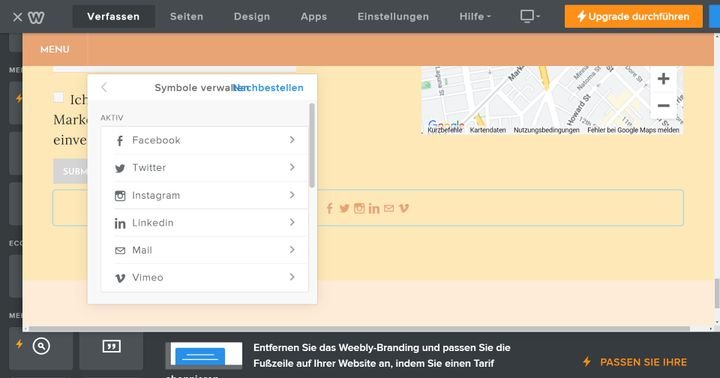Select the block quote element icon

coord(112,346)
